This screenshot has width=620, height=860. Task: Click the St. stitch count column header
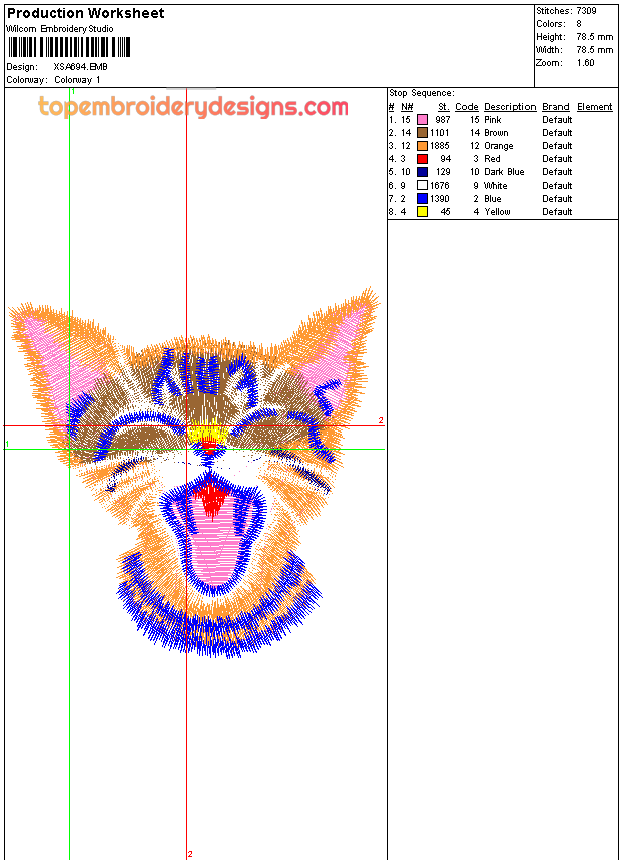(443, 107)
